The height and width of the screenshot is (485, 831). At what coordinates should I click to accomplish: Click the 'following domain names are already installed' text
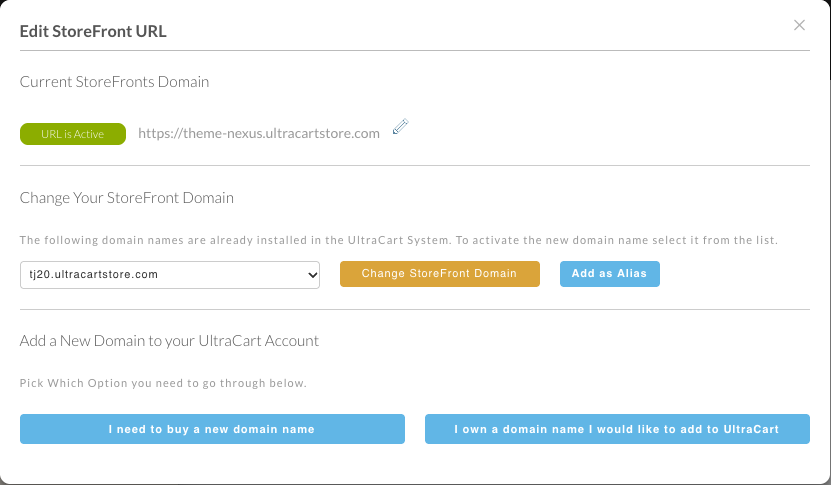[x=399, y=240]
